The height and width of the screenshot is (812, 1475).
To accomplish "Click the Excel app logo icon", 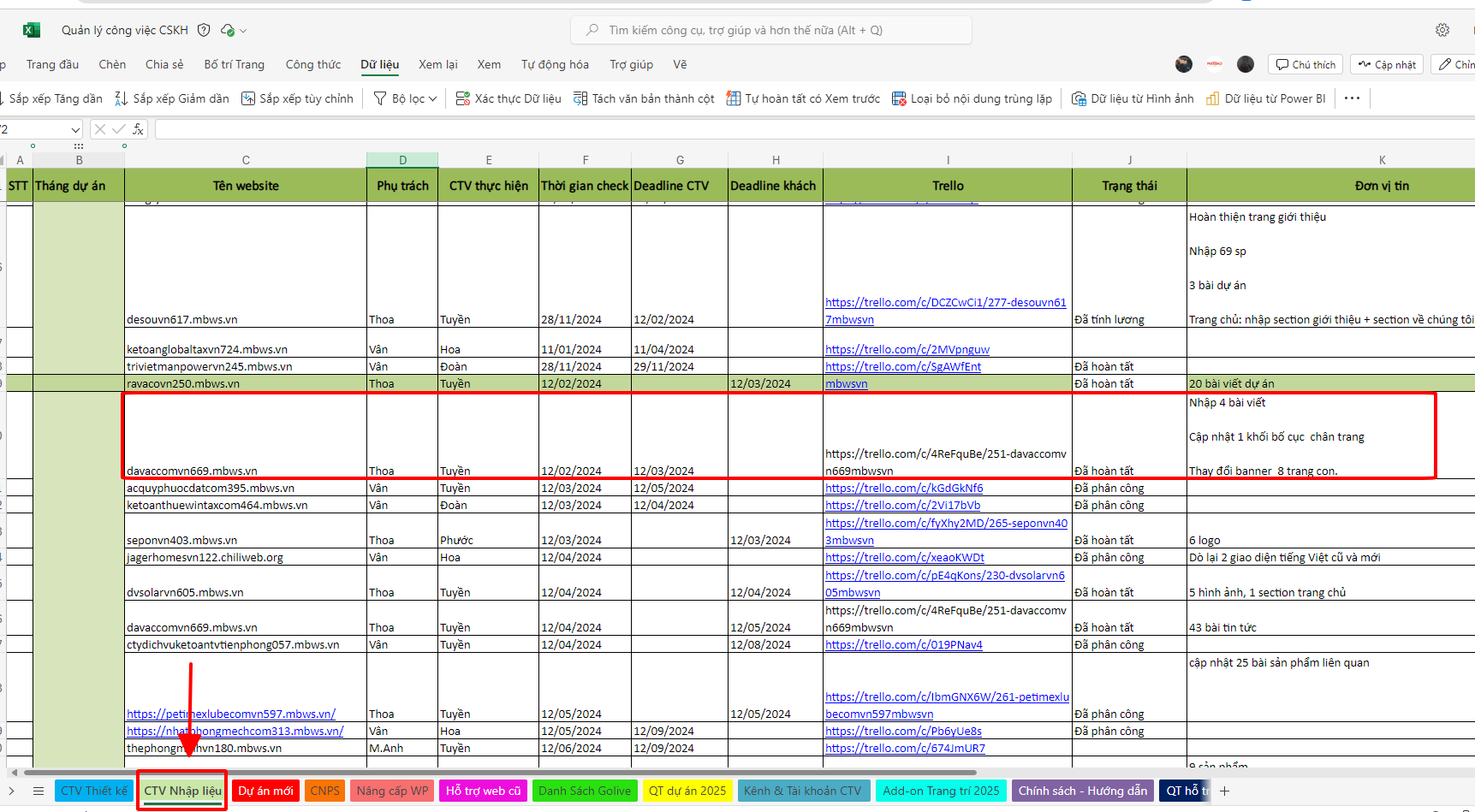I will (32, 30).
